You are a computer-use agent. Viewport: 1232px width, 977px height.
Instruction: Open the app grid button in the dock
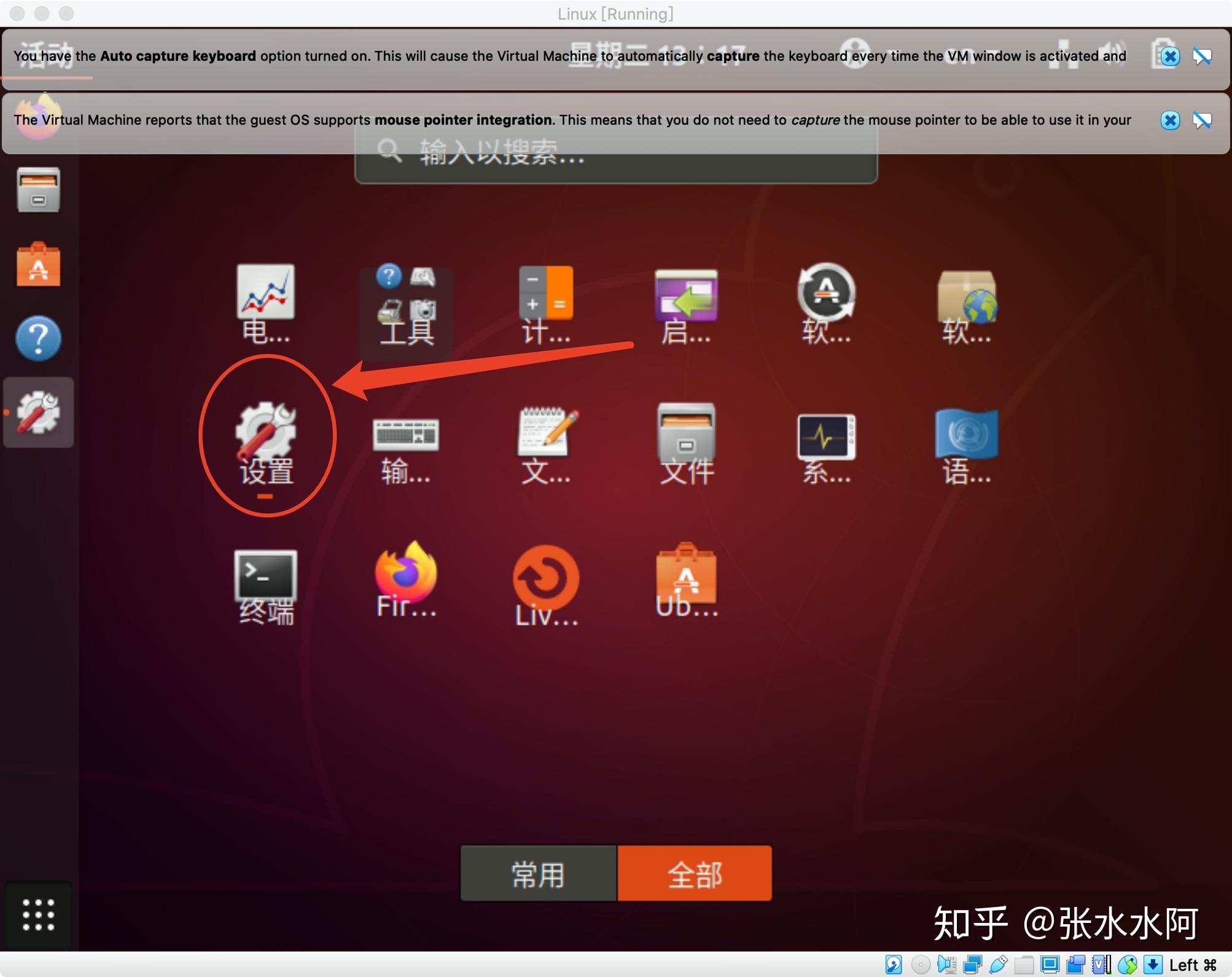click(38, 914)
